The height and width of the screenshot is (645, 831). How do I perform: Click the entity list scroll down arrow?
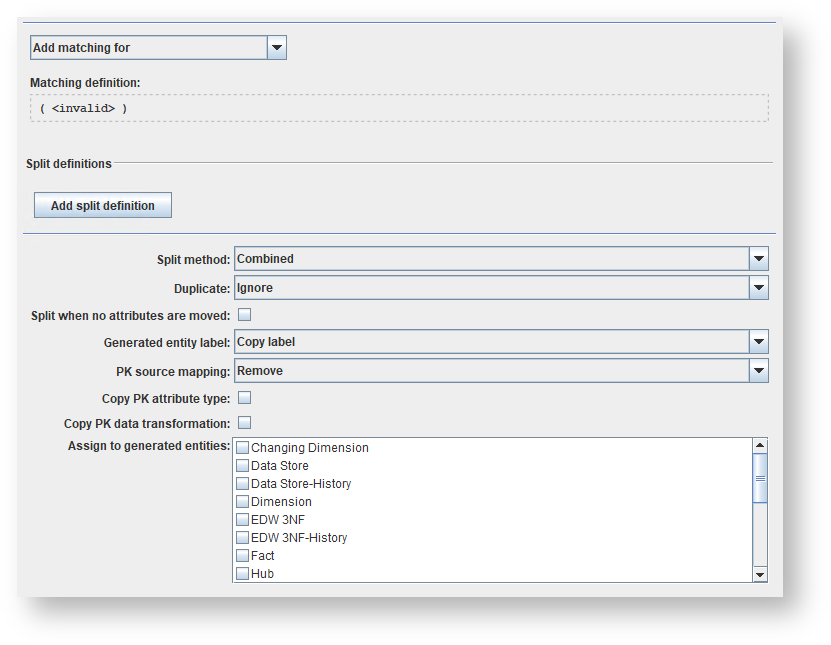[760, 574]
